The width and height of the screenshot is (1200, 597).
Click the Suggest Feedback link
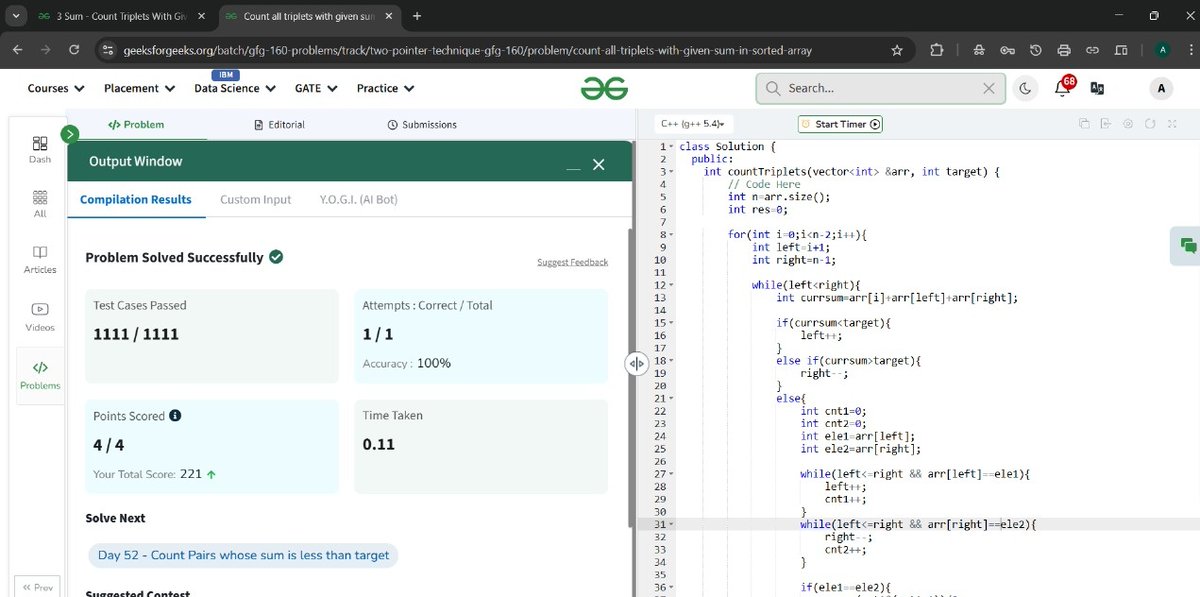tap(572, 262)
